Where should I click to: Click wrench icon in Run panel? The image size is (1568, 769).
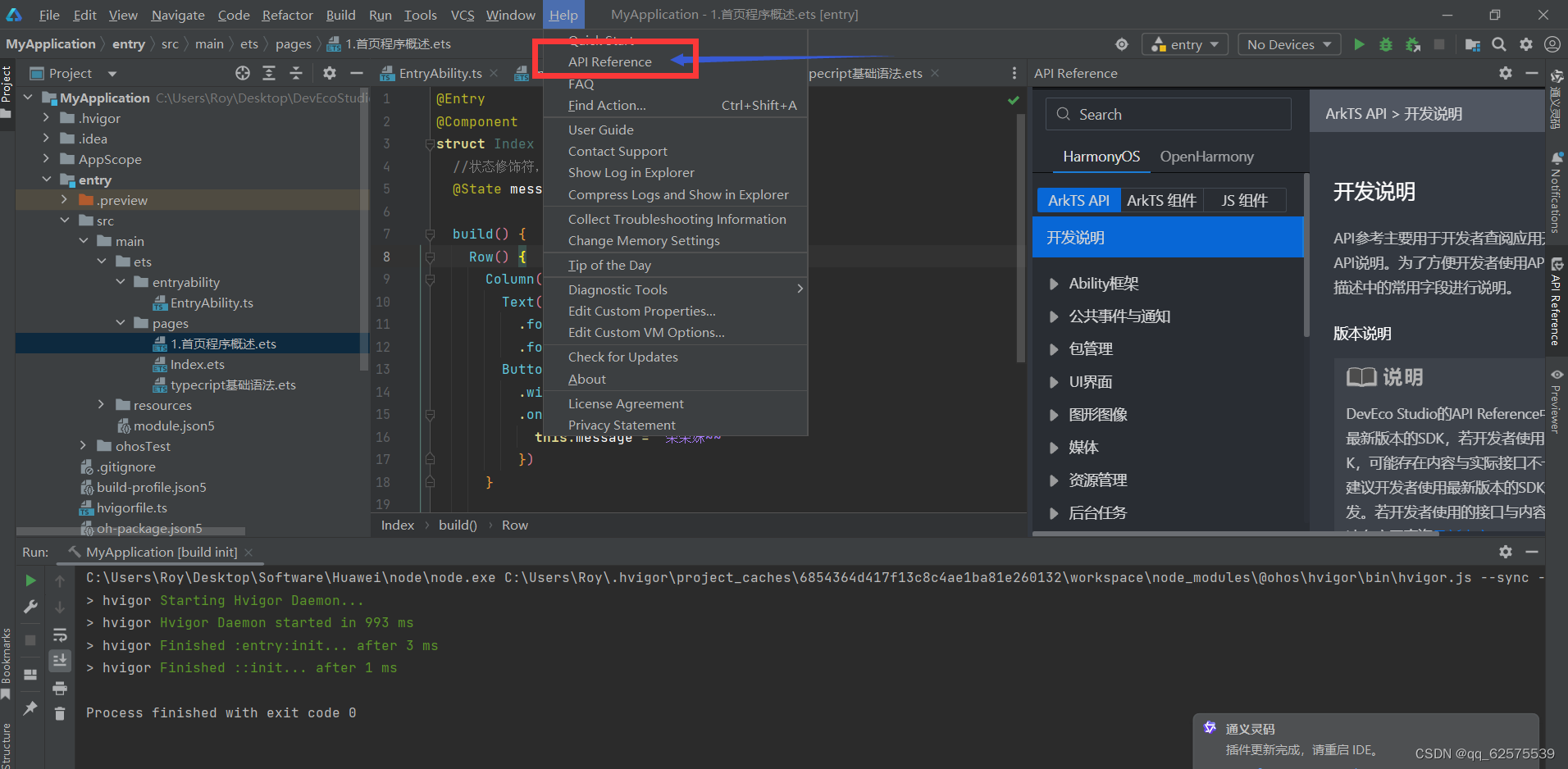[x=30, y=607]
